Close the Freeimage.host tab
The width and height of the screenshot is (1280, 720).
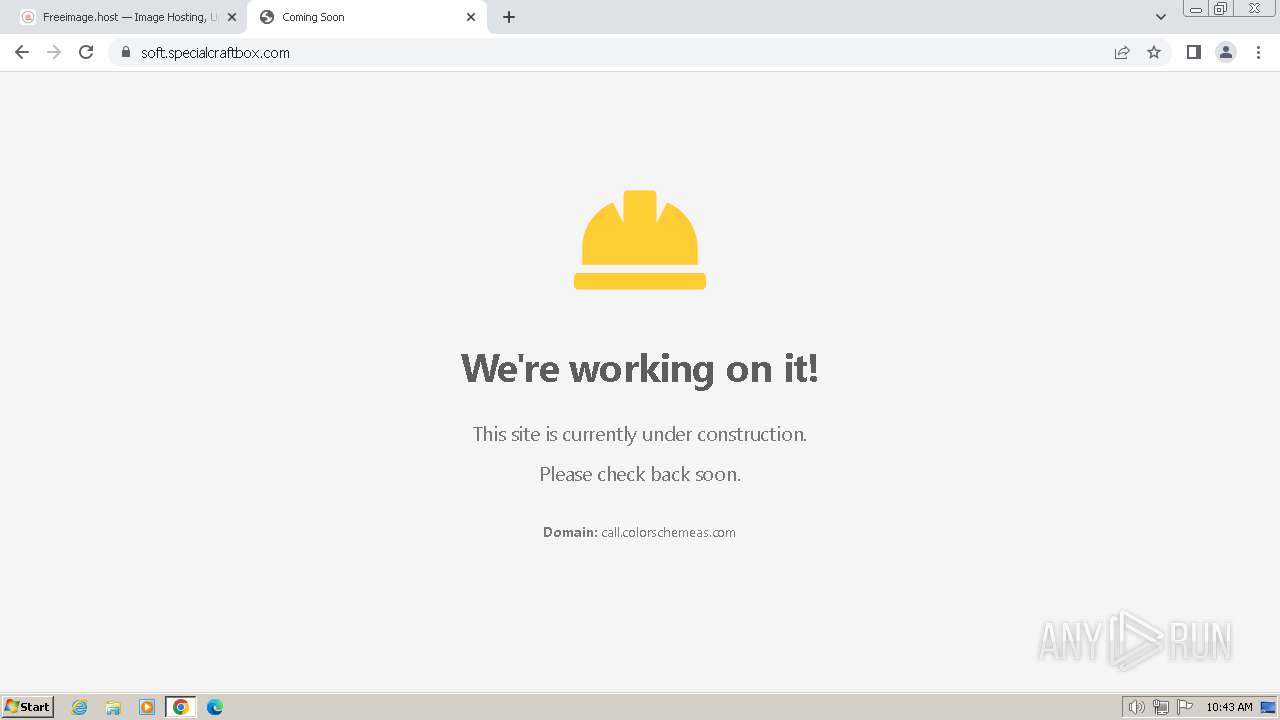click(232, 17)
